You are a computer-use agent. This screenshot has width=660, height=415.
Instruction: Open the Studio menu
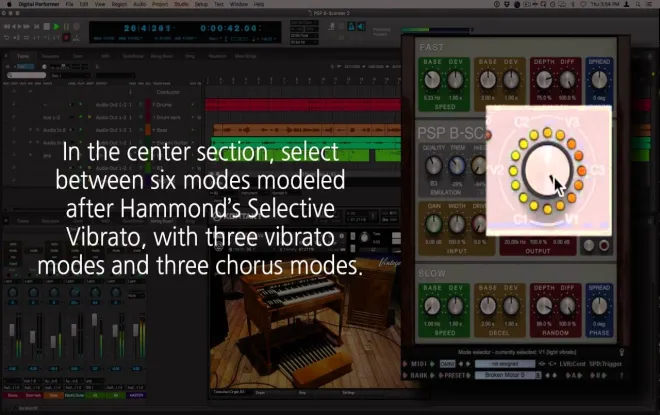tap(181, 4)
